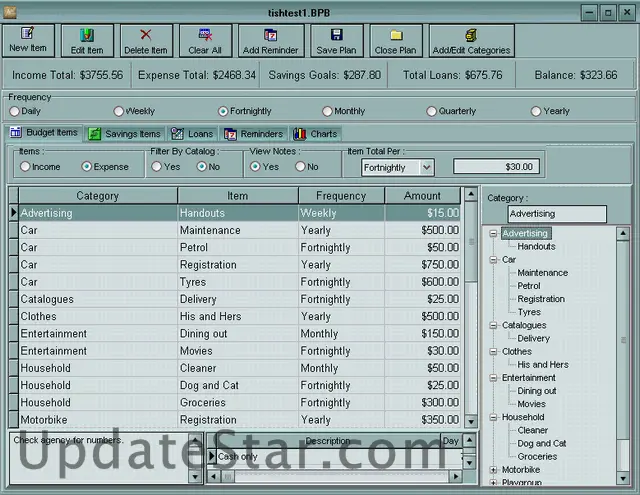Click the New Item toolbar icon

28,33
